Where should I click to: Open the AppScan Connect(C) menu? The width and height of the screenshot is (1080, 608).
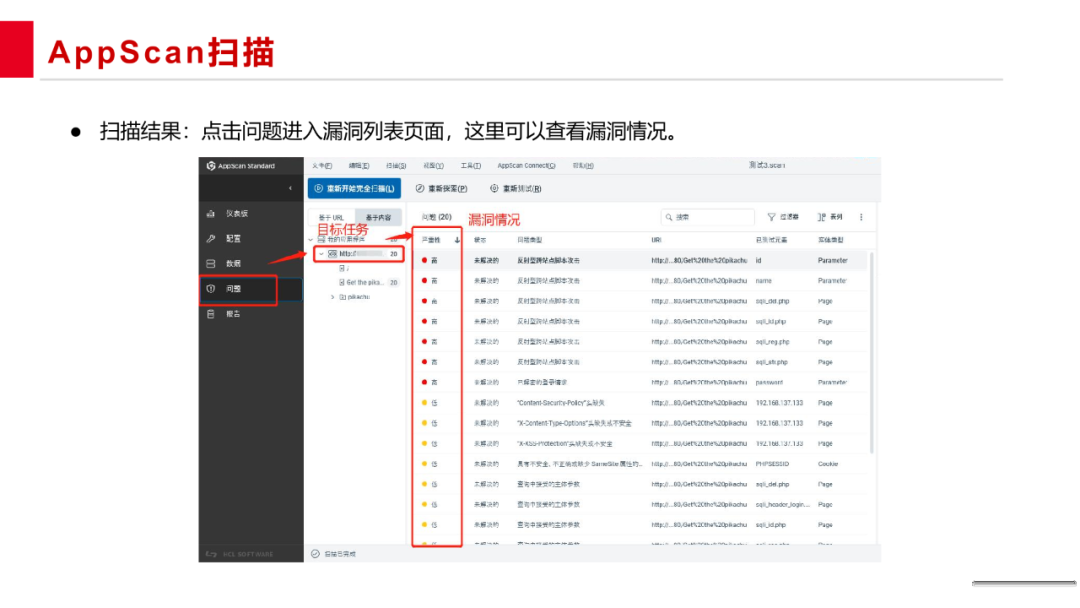[526, 166]
